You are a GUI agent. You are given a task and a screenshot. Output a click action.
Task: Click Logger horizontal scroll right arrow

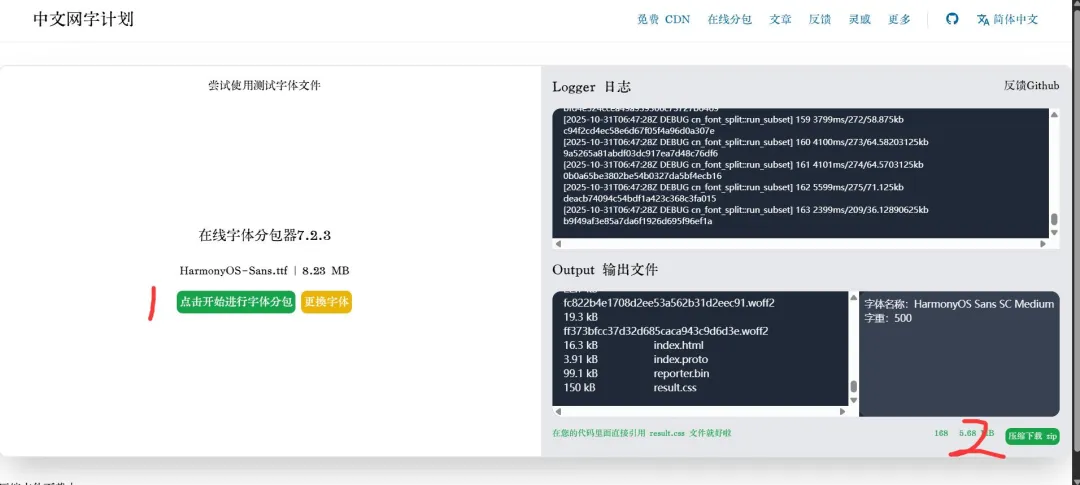[x=1044, y=243]
